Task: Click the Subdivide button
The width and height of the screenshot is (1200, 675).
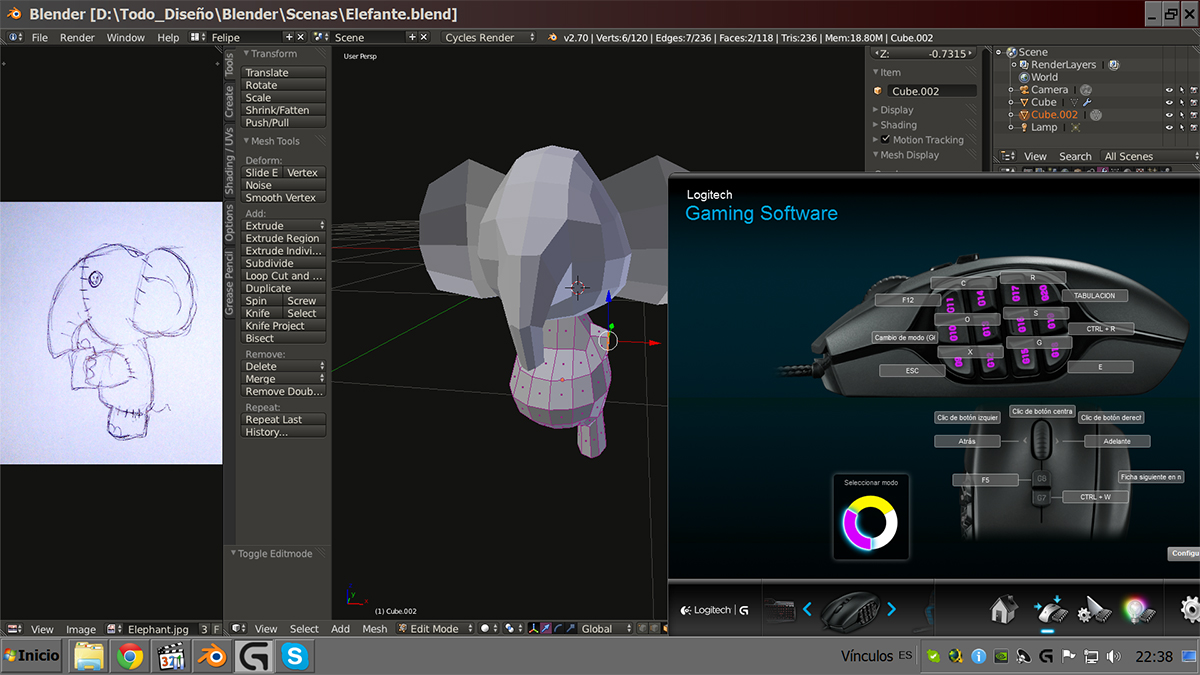Action: coord(285,263)
